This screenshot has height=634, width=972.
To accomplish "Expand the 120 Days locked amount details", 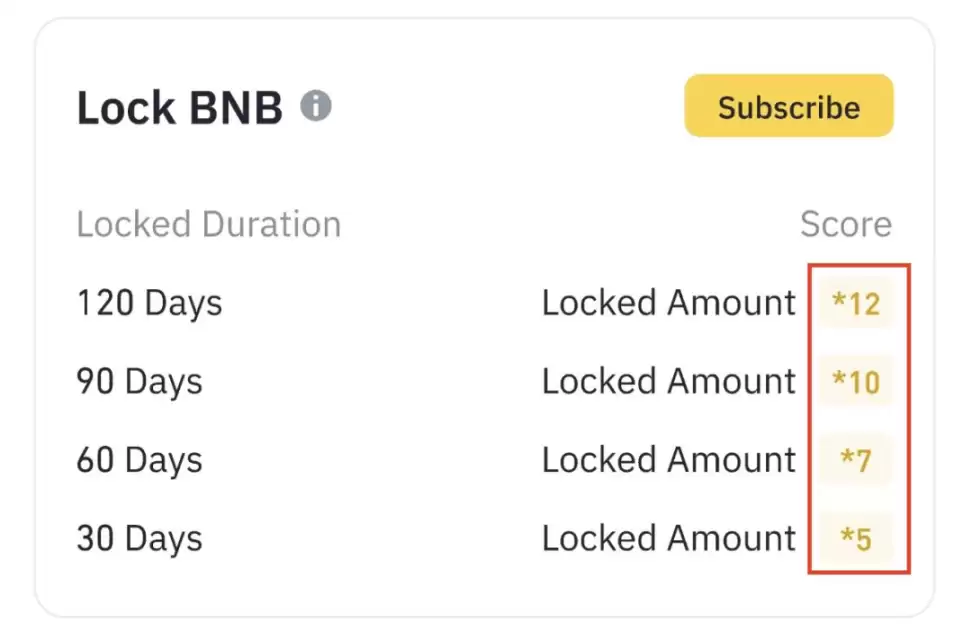I will pyautogui.click(x=667, y=303).
